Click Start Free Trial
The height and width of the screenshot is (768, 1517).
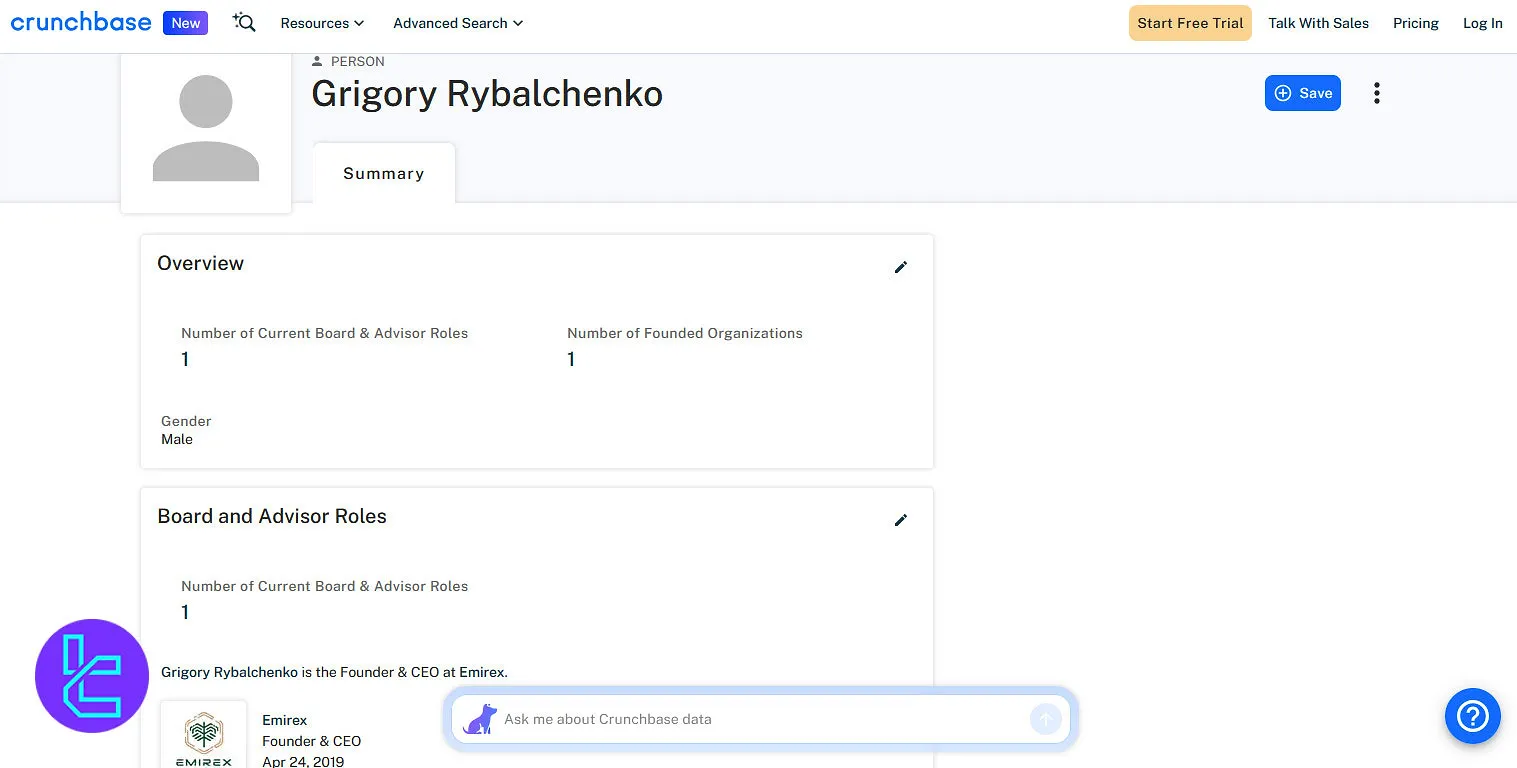click(x=1189, y=22)
